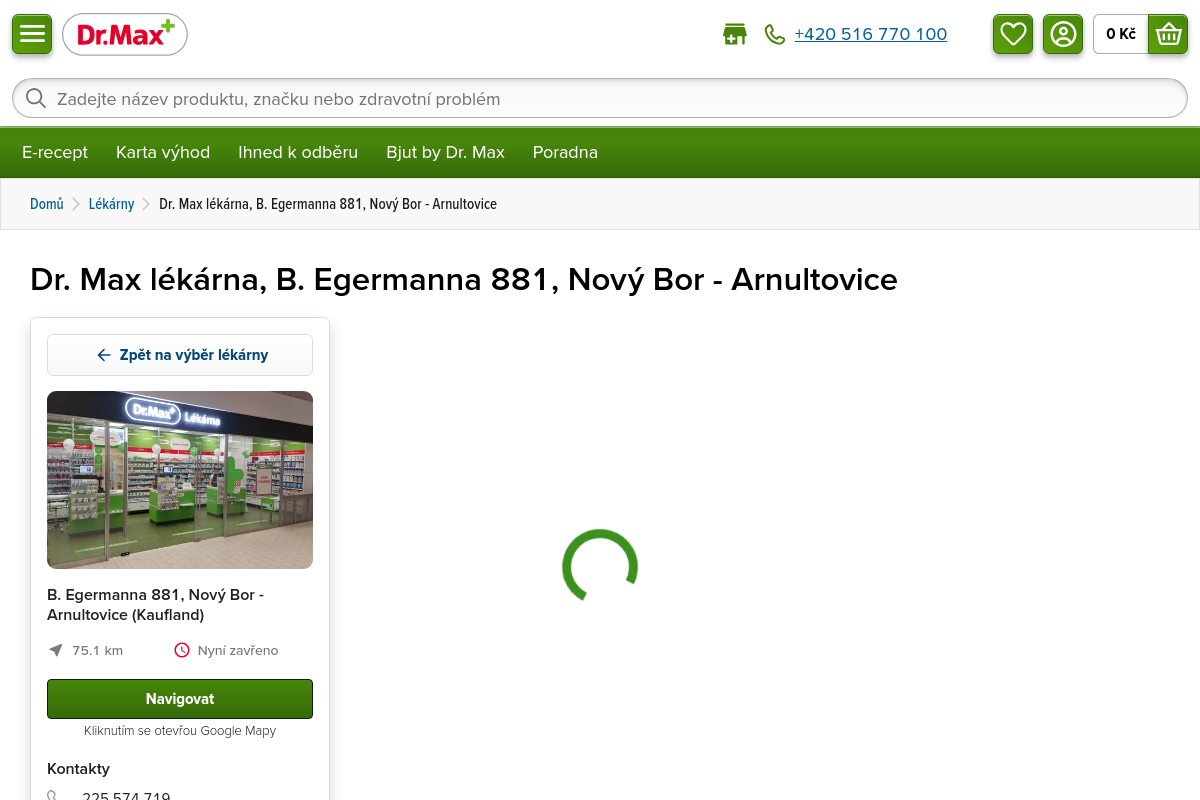
Task: Open Ihned k odběru menu item
Action: click(x=298, y=152)
